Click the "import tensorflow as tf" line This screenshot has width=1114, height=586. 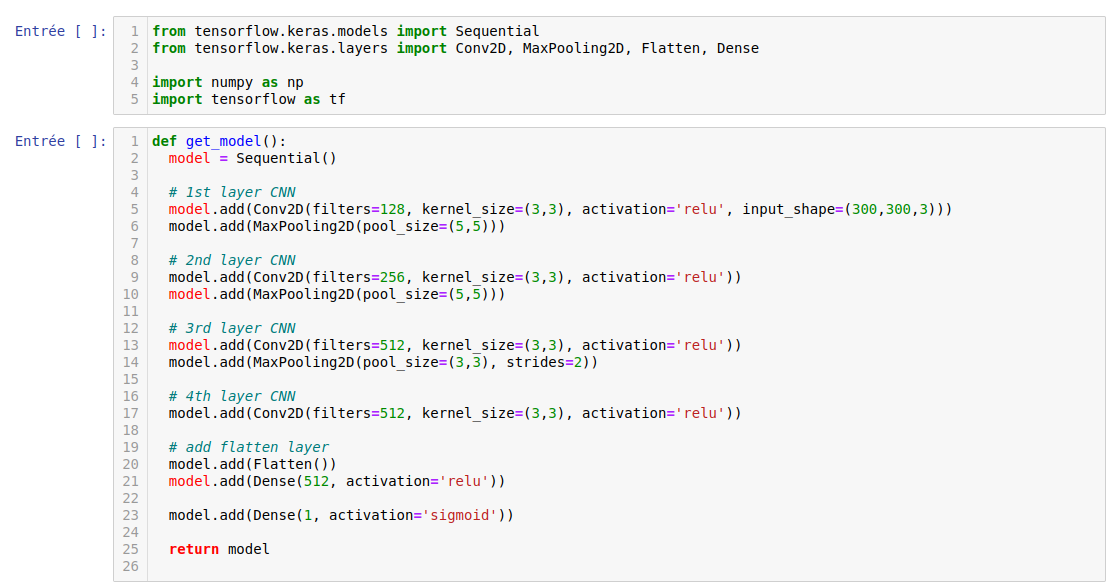pos(248,99)
